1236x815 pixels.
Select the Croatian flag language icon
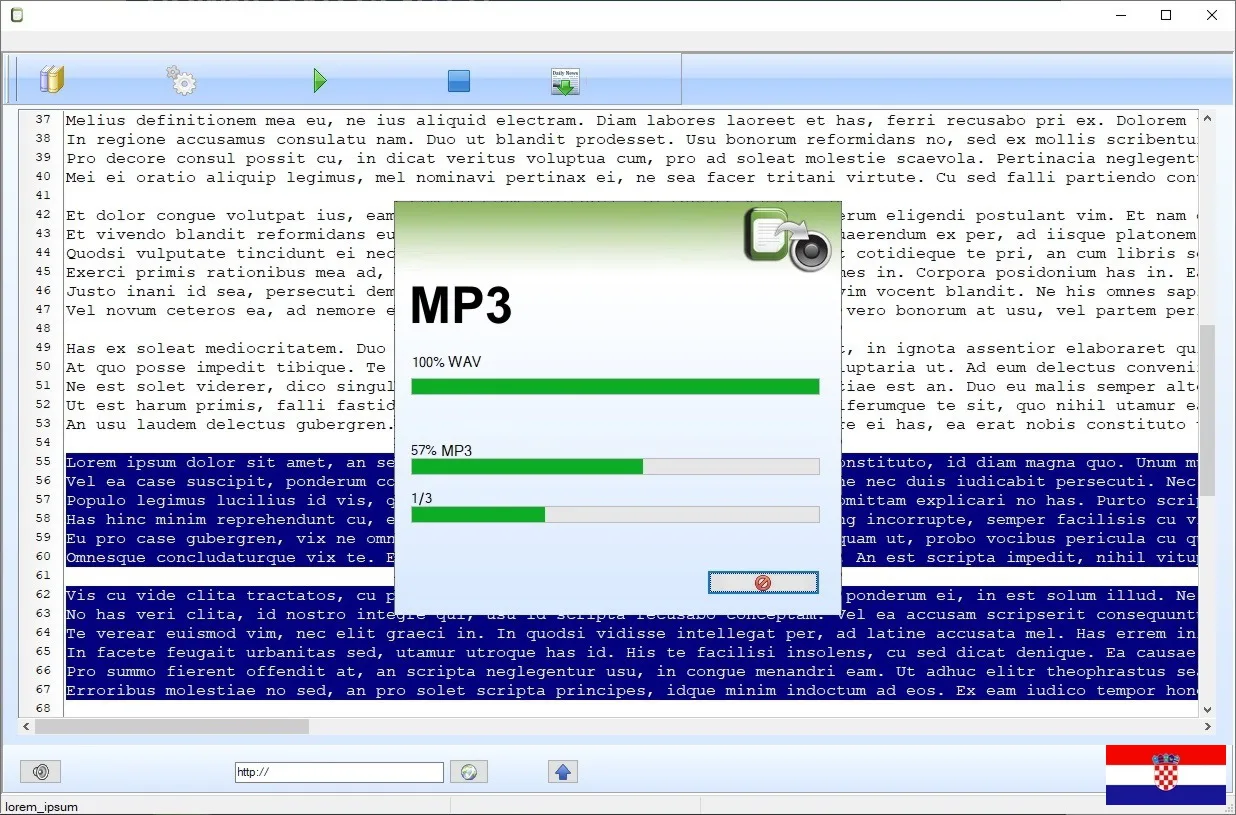[x=1165, y=774]
